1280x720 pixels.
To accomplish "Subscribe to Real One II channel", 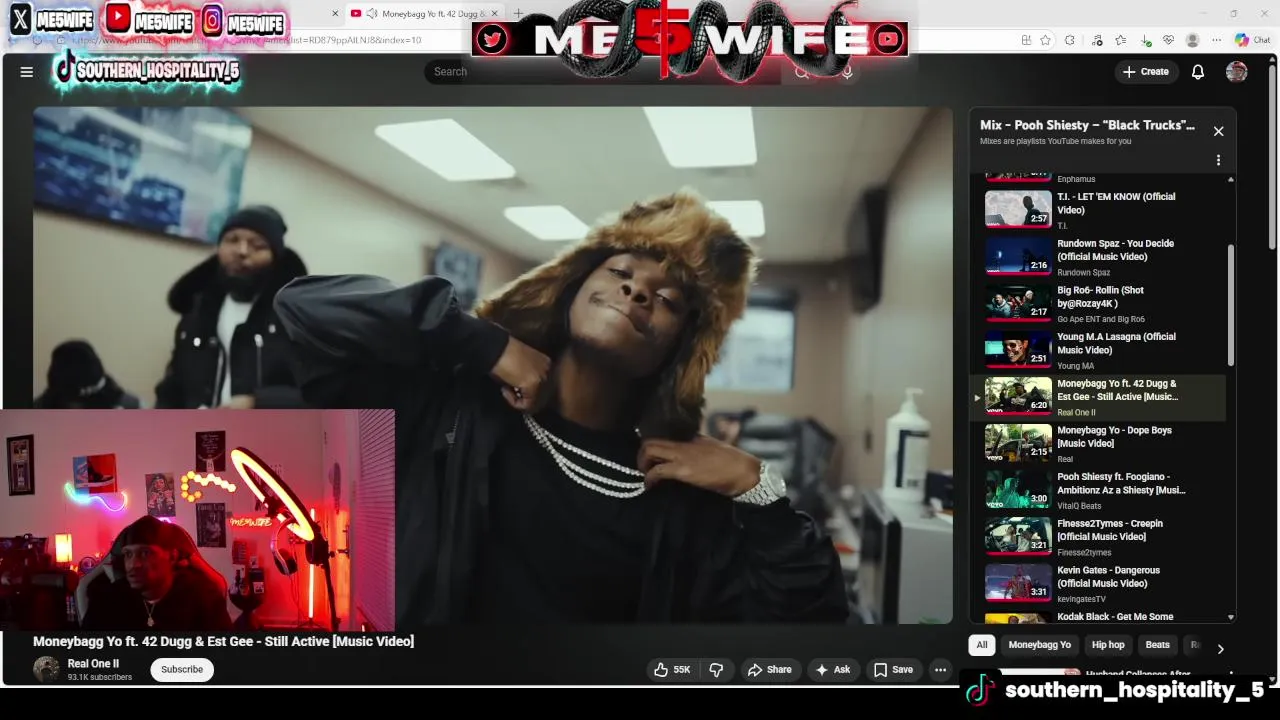I will tap(182, 669).
